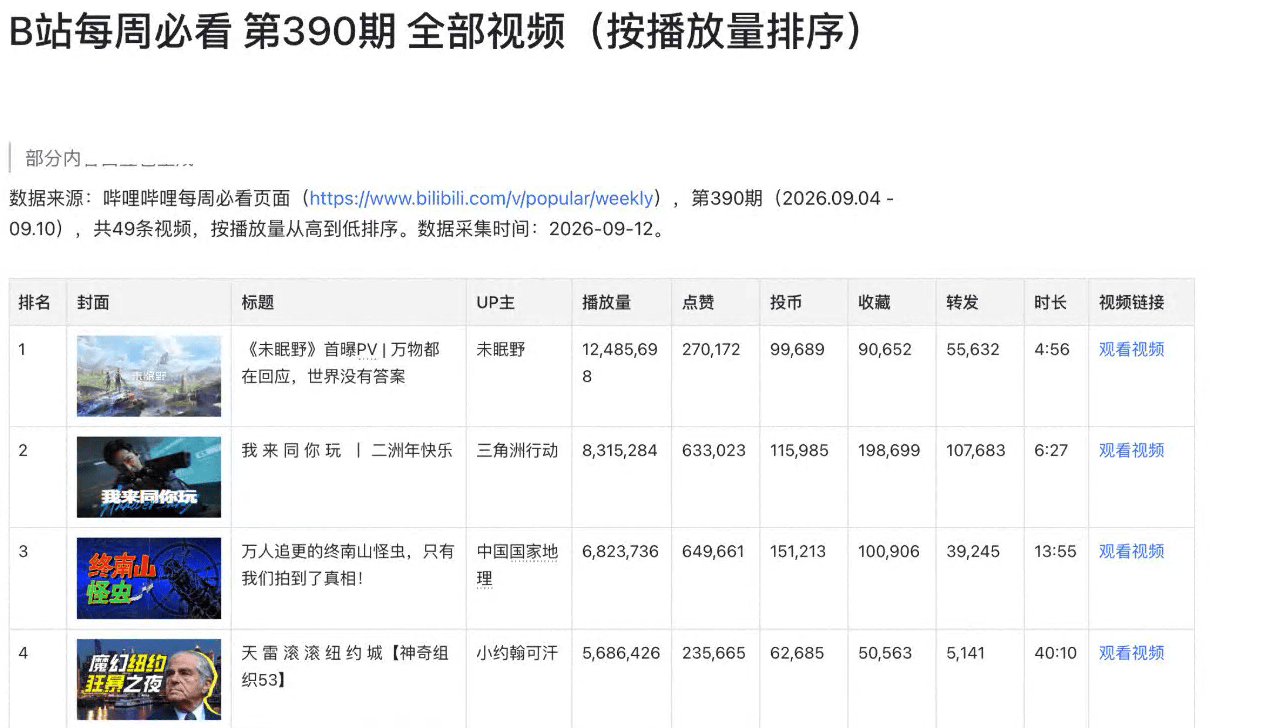Viewport: 1270px width, 728px height.
Task: Click the 魔幻纽约狂暴之夜 cover thumbnail
Action: (x=149, y=679)
